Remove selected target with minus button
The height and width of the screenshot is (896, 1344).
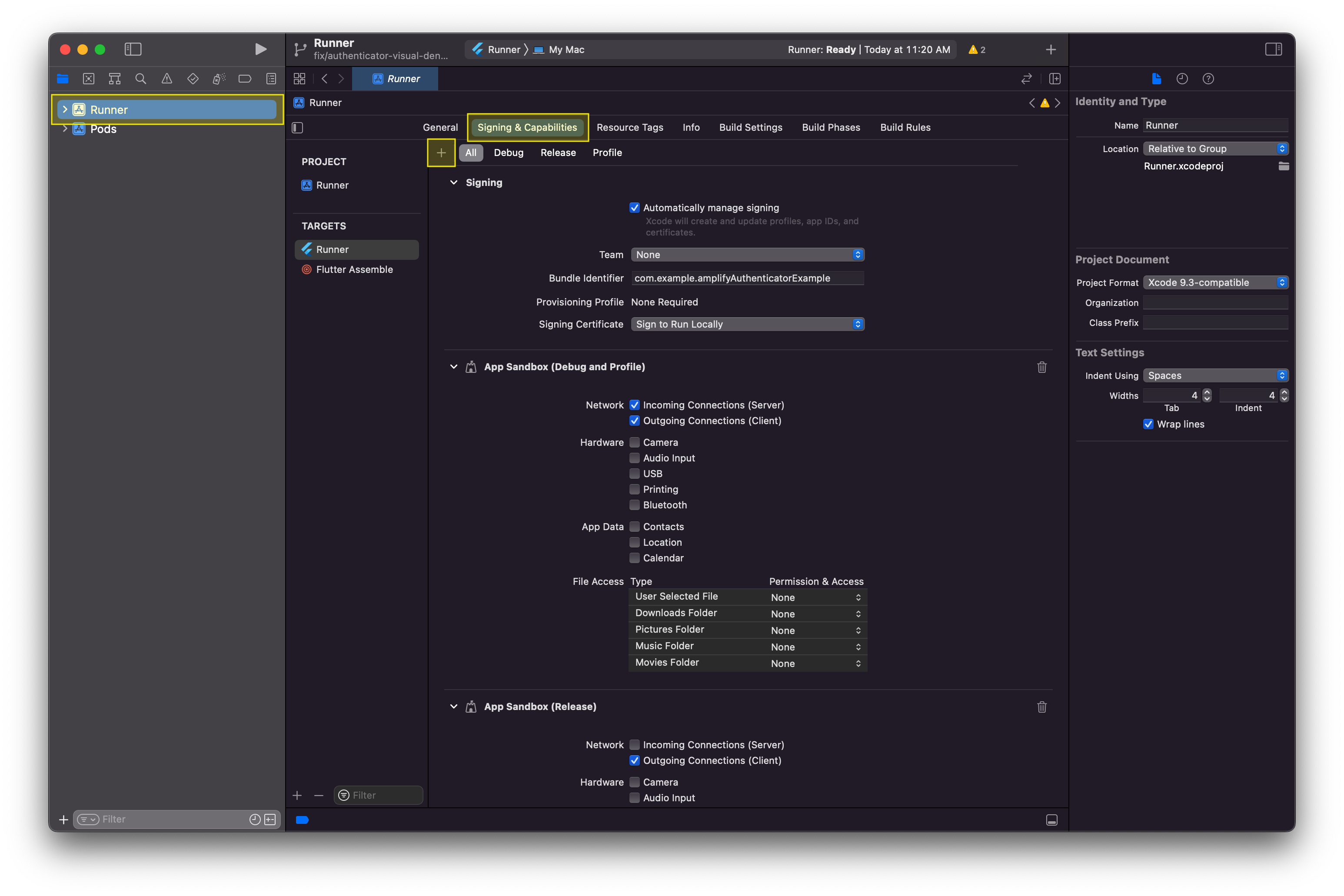(x=319, y=796)
